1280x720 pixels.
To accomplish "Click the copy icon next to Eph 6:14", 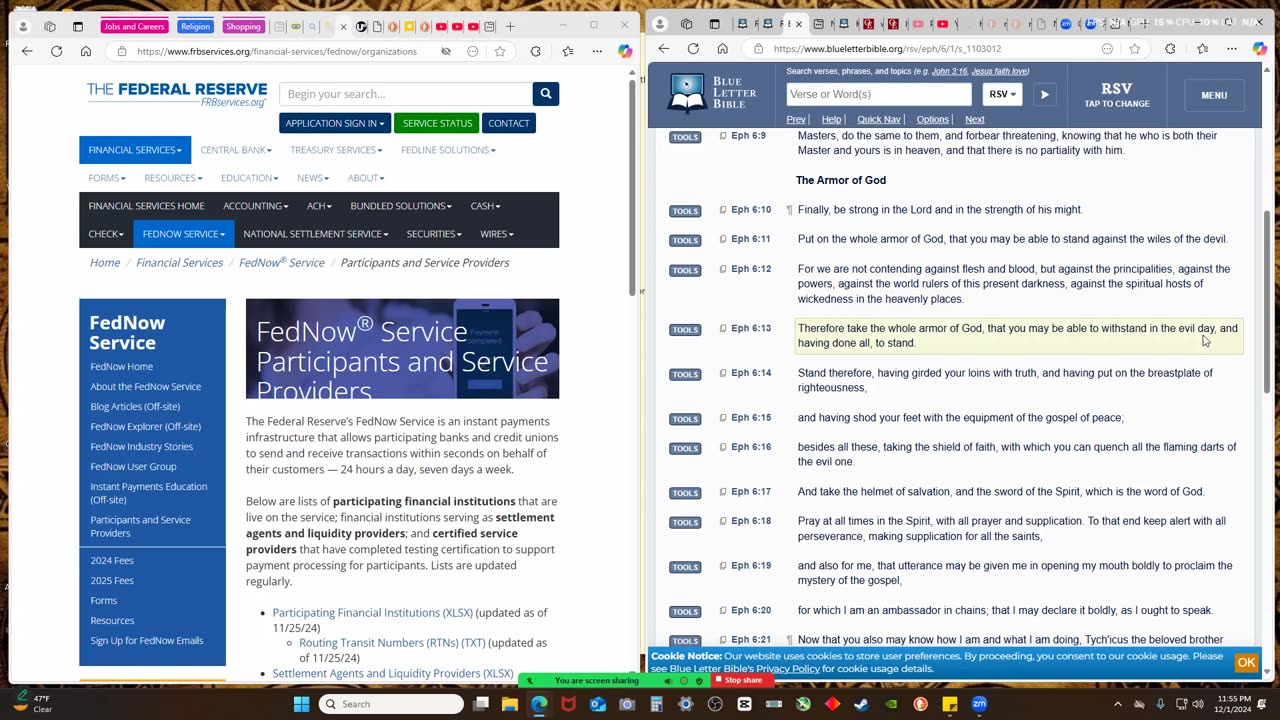I will pyautogui.click(x=723, y=373).
